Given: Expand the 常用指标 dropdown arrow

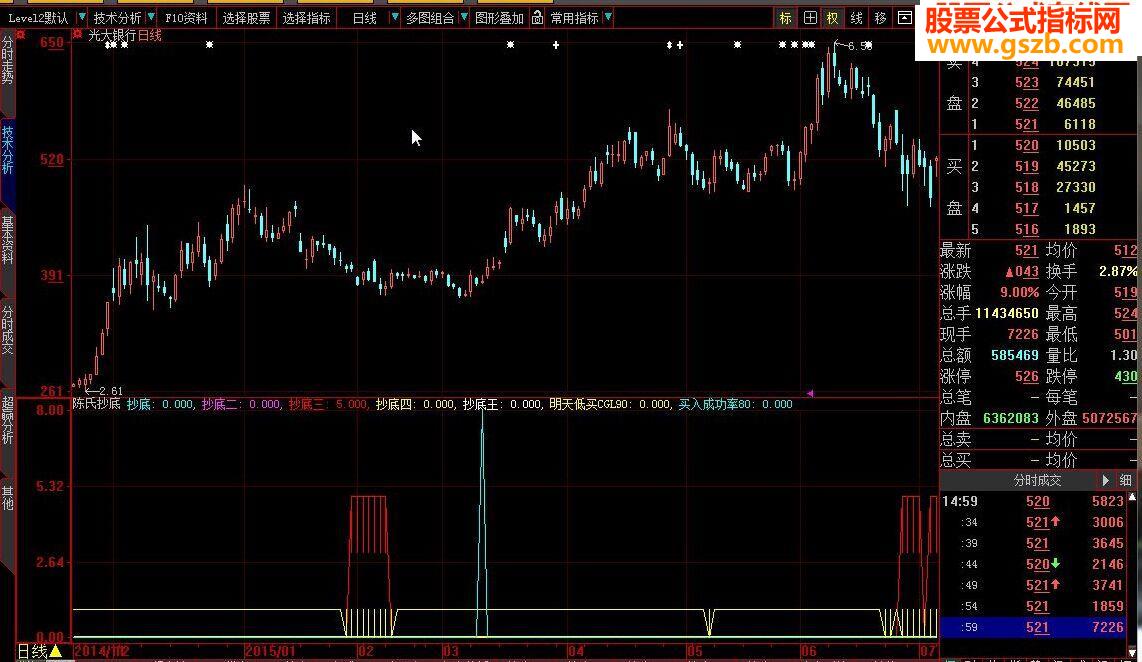Looking at the screenshot, I should click(x=607, y=17).
